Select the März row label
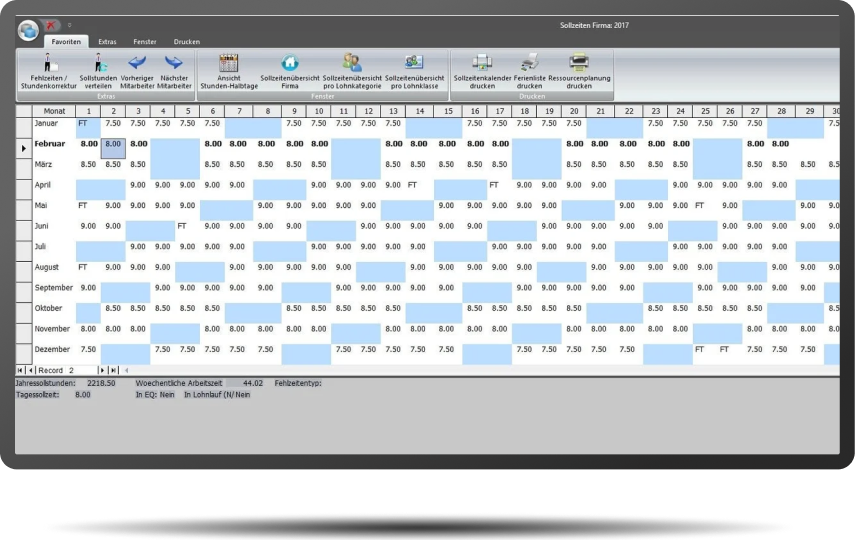Viewport: 855px width, 540px height. tap(43, 164)
